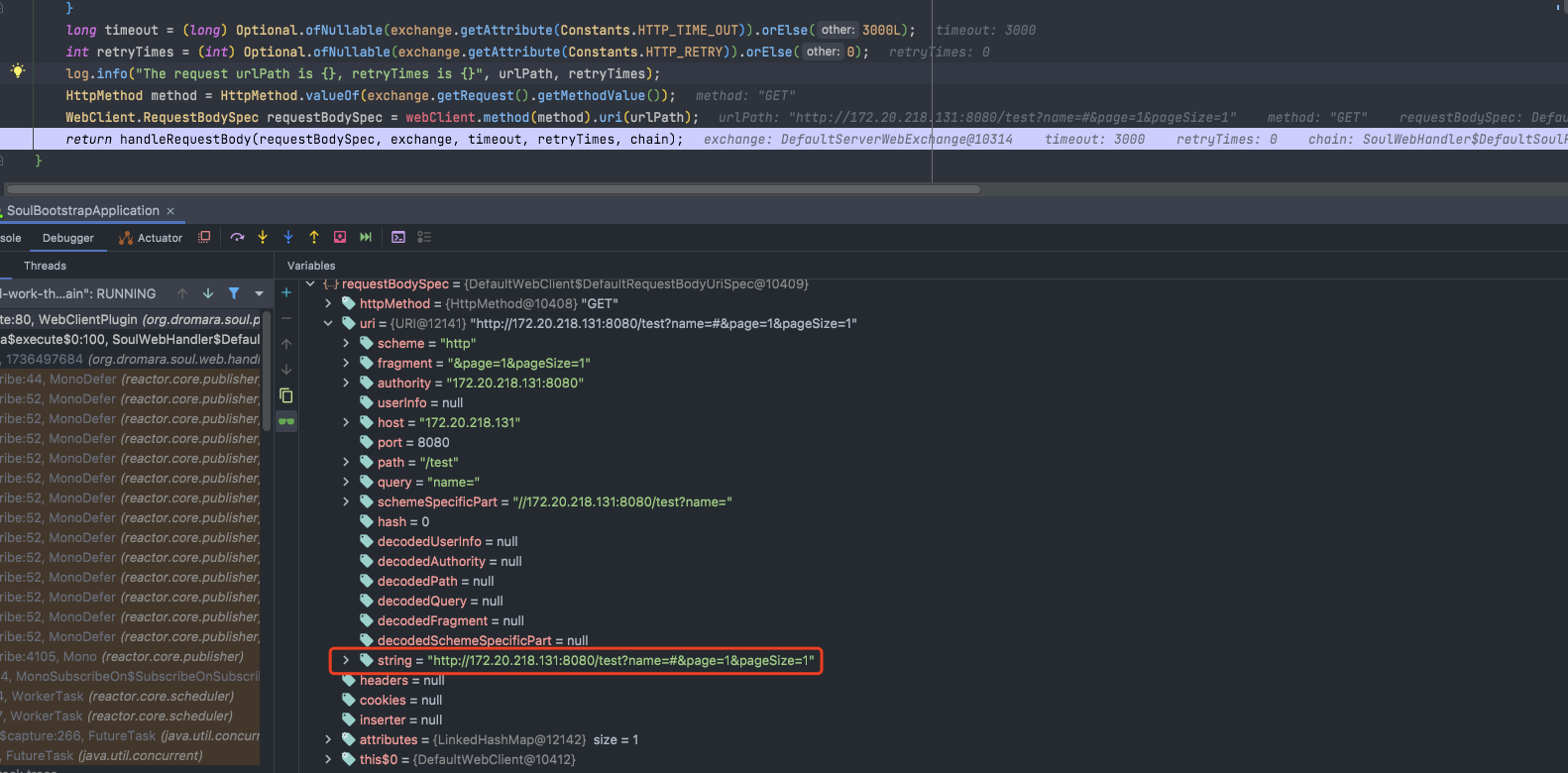Click the Step Out up arrow

pyautogui.click(x=314, y=237)
